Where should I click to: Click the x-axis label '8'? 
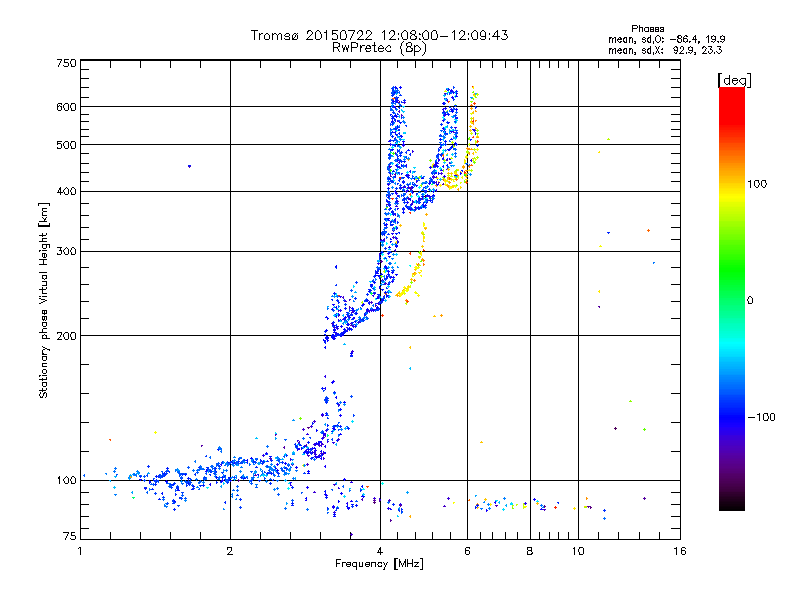(530, 551)
